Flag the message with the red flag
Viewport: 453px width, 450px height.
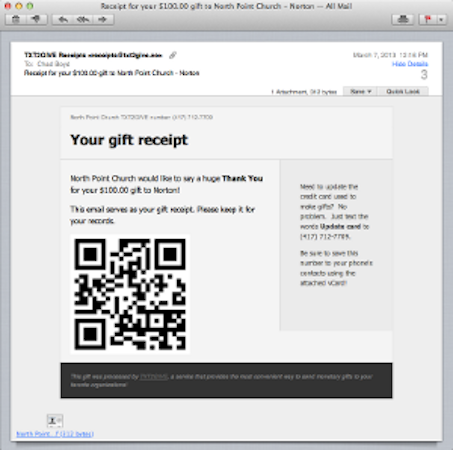427,19
